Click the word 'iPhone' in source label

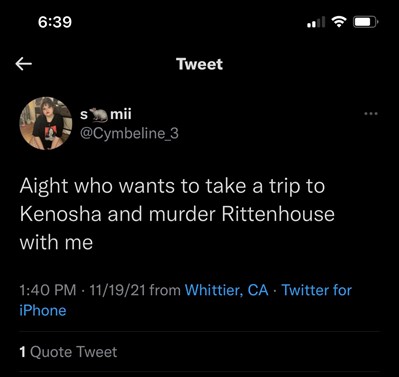click(x=43, y=311)
